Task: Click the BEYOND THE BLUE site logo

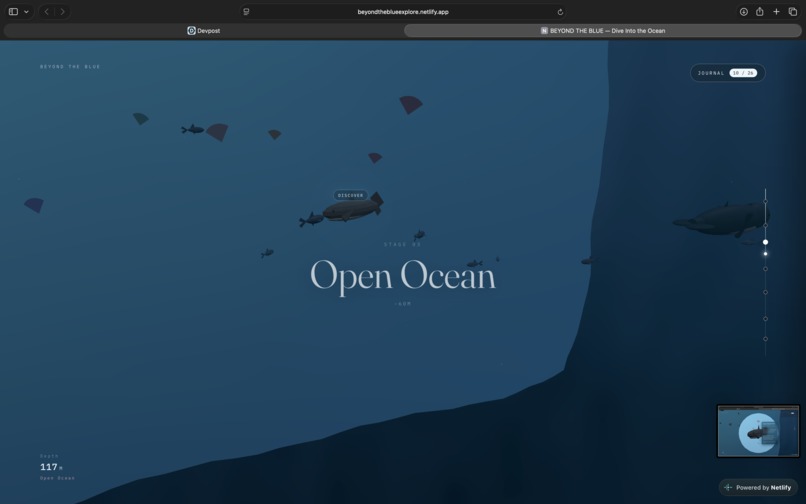Action: pos(70,66)
